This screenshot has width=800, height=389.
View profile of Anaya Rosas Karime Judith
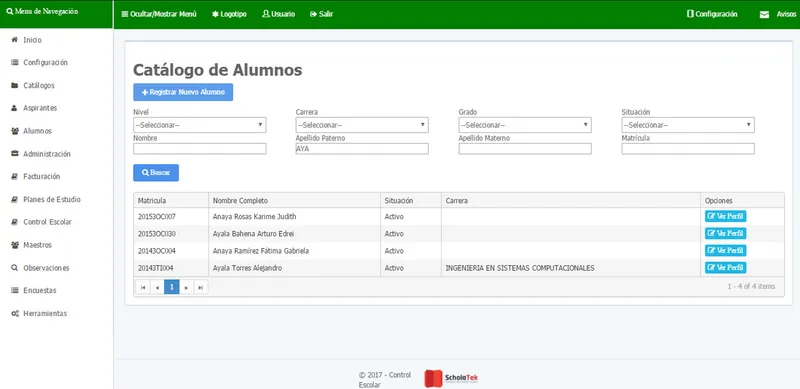pos(726,216)
